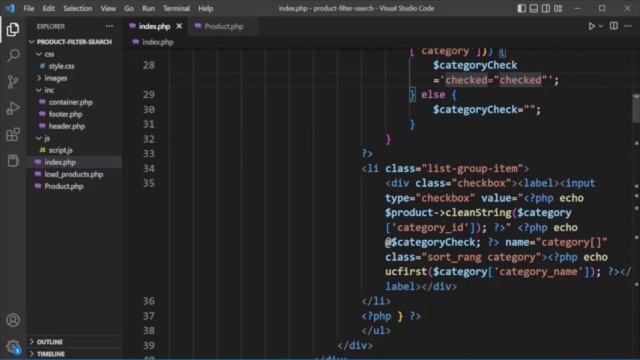Viewport: 640px width, 360px height.
Task: Toggle panel layout icon
Action: (x=533, y=9)
